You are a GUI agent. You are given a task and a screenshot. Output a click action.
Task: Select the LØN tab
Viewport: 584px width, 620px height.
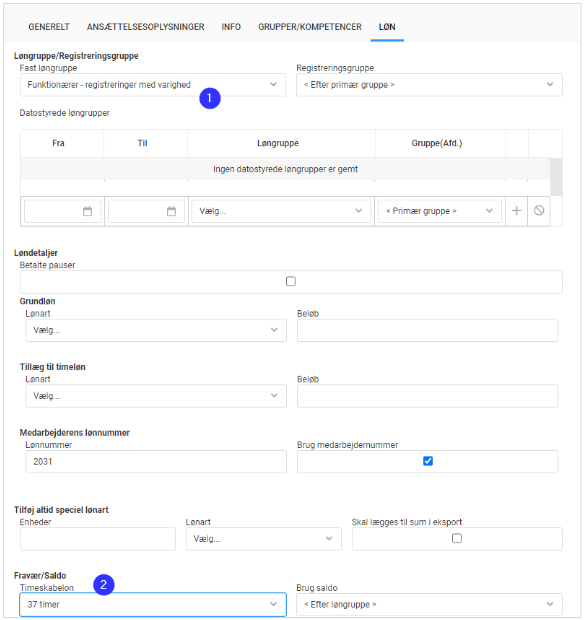tap(387, 27)
